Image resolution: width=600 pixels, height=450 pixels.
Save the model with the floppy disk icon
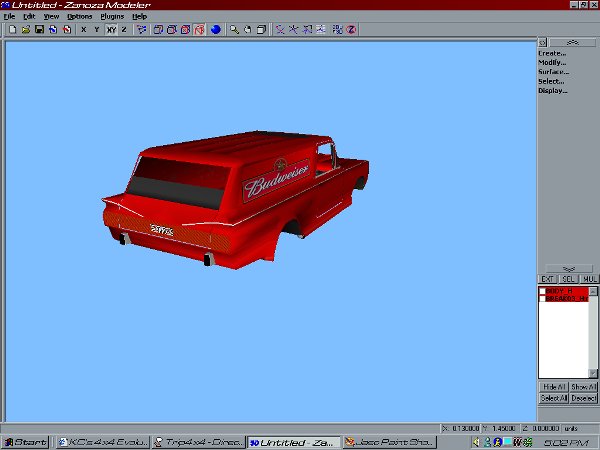tap(39, 29)
